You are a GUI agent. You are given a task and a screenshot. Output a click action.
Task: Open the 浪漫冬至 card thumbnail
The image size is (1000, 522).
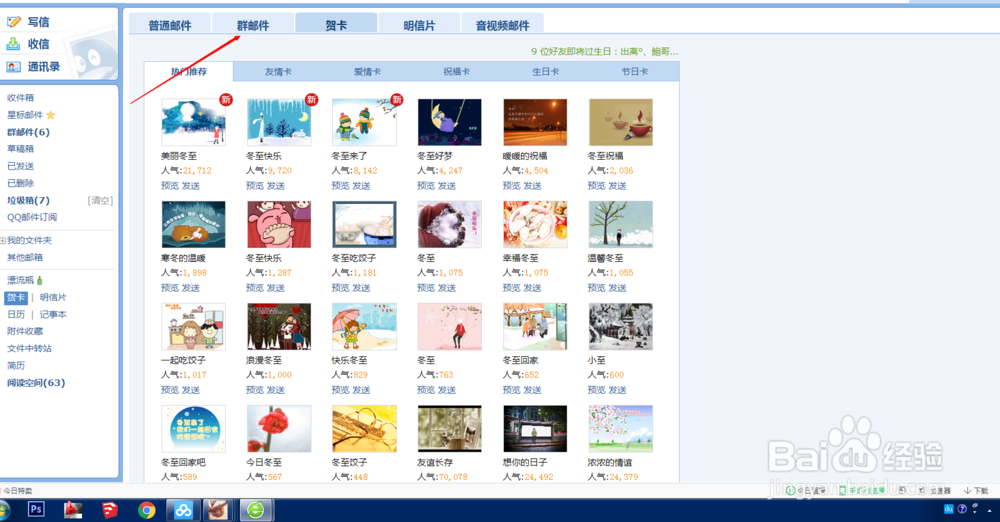point(279,327)
